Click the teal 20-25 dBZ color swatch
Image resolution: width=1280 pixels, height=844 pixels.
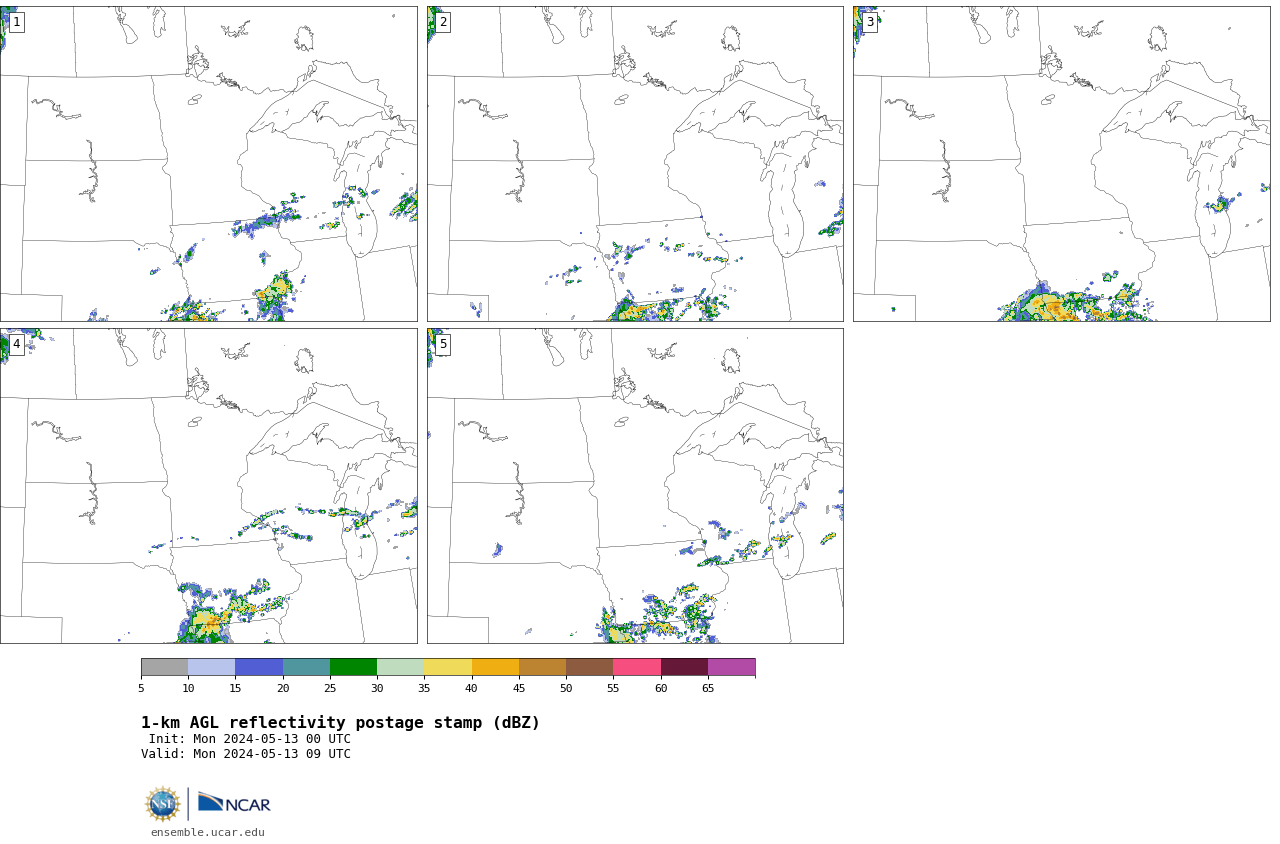306,667
